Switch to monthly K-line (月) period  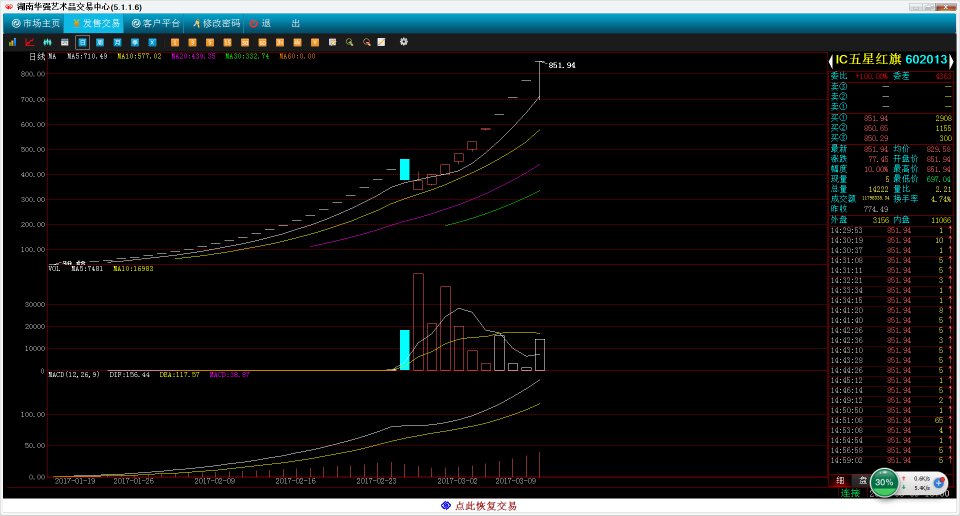click(118, 42)
